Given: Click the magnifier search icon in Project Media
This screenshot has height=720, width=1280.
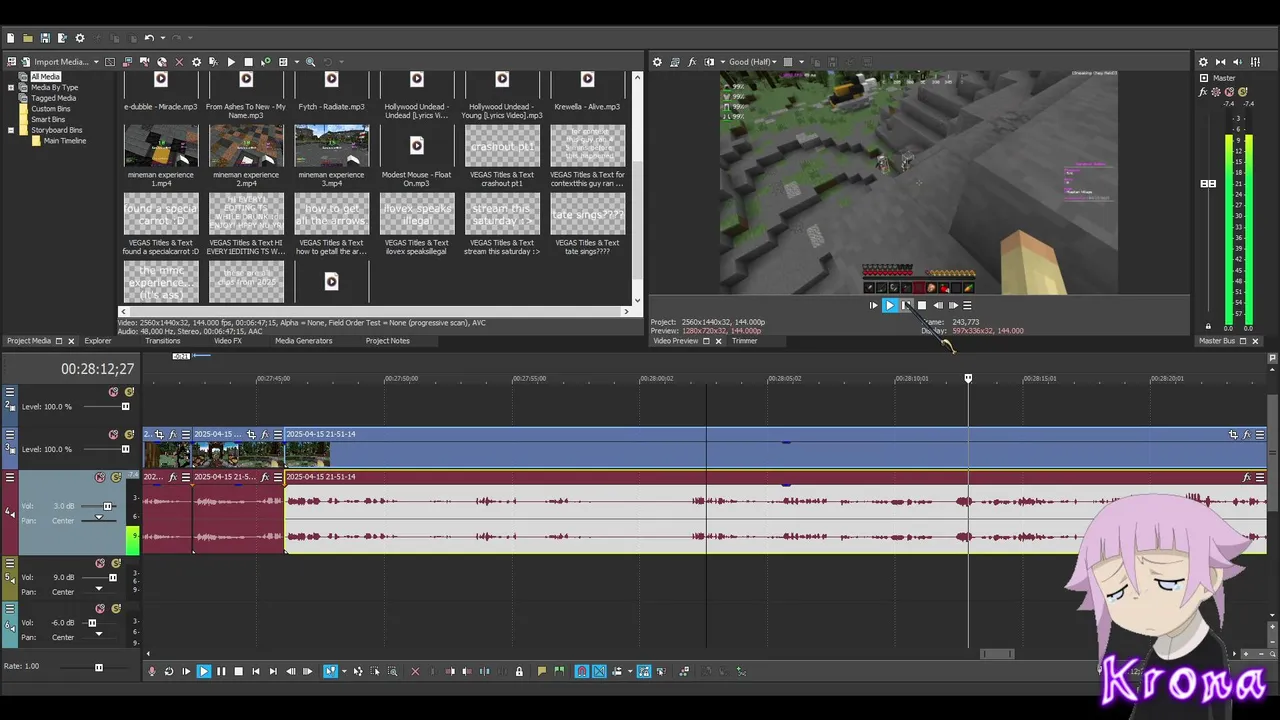Looking at the screenshot, I should click(x=310, y=62).
